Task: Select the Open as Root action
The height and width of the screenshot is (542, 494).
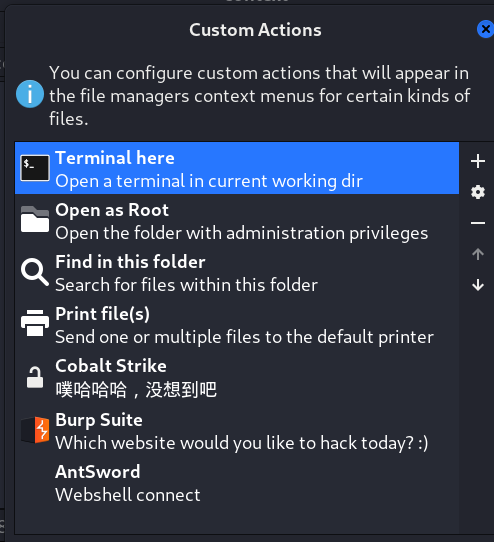Action: pos(237,220)
